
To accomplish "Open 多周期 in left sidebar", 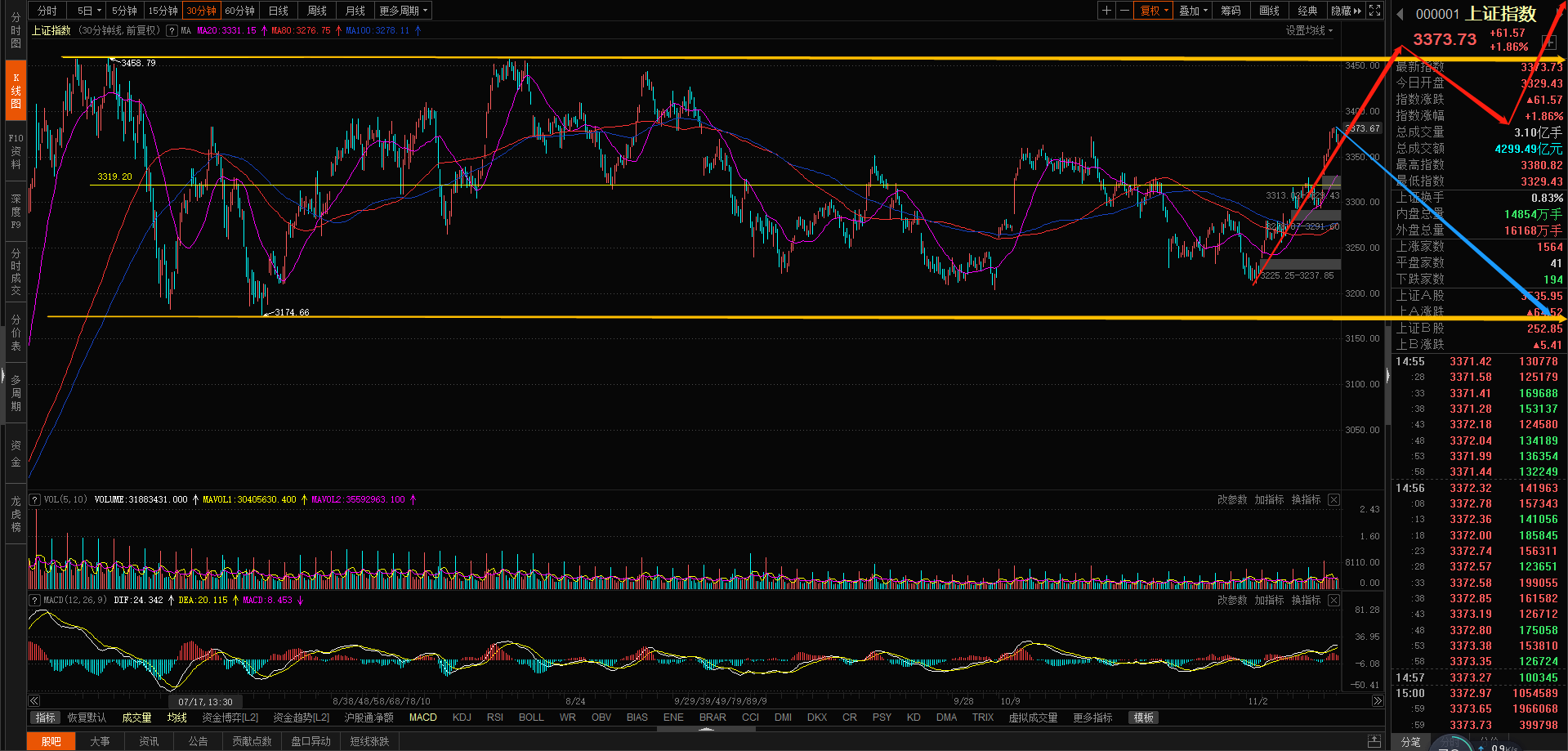I will pyautogui.click(x=16, y=393).
